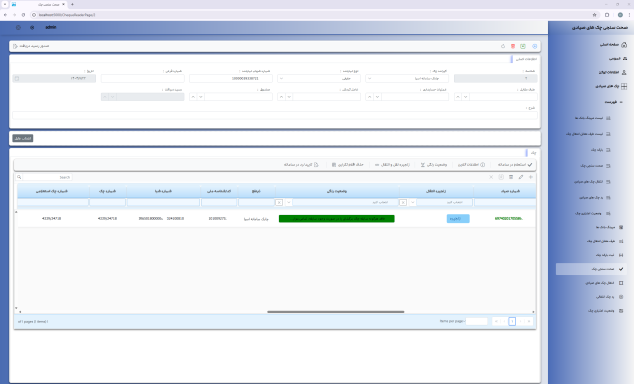Open the browser extensions icon
The height and width of the screenshot is (384, 634).
[607, 15]
